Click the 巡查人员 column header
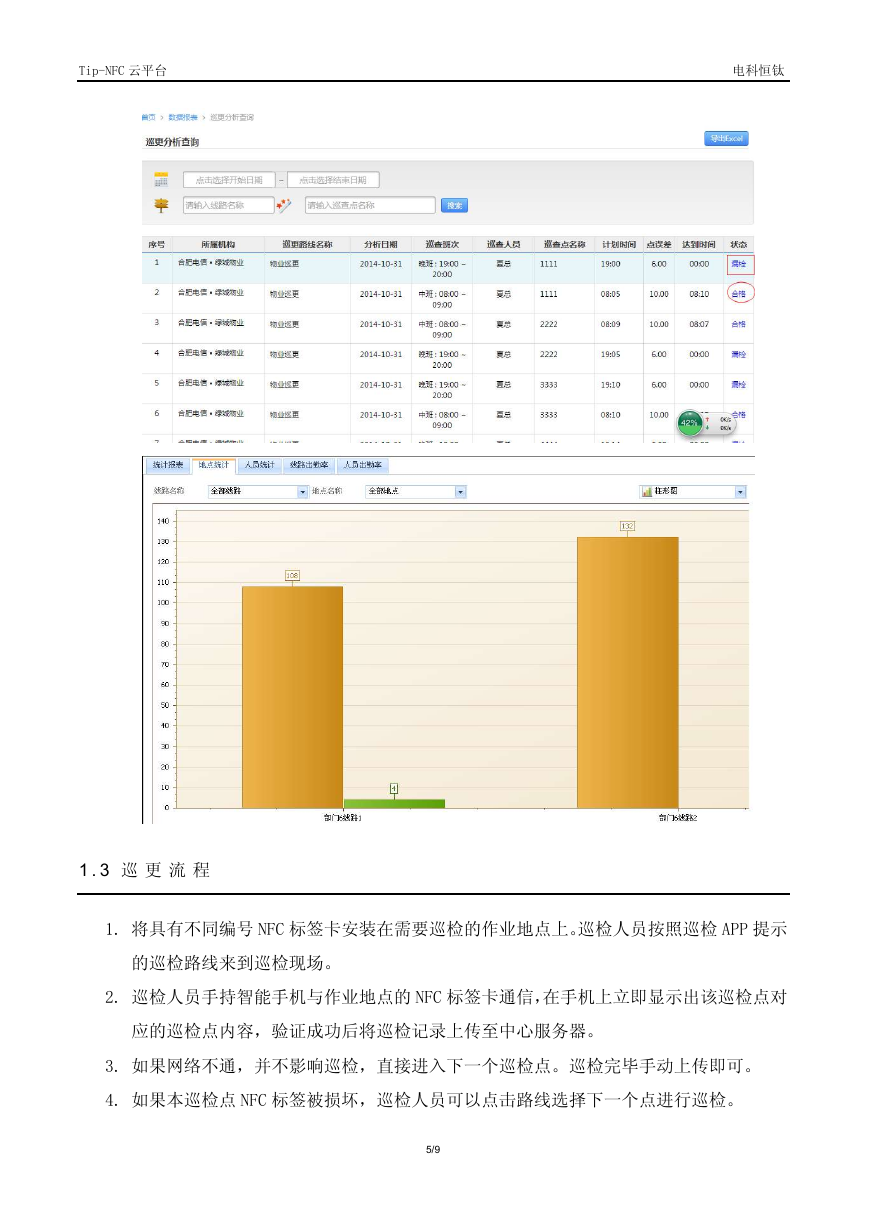Screen dimensions: 869x1228 (503, 244)
